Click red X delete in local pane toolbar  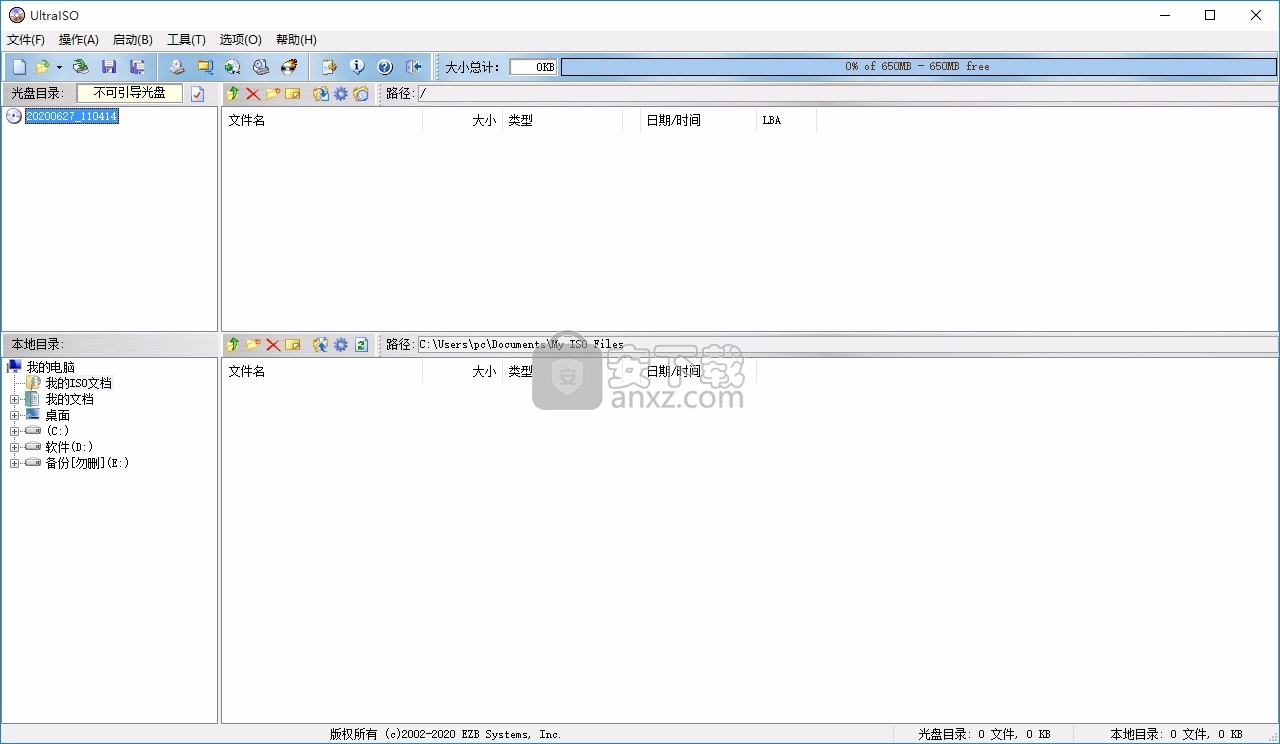coord(273,344)
